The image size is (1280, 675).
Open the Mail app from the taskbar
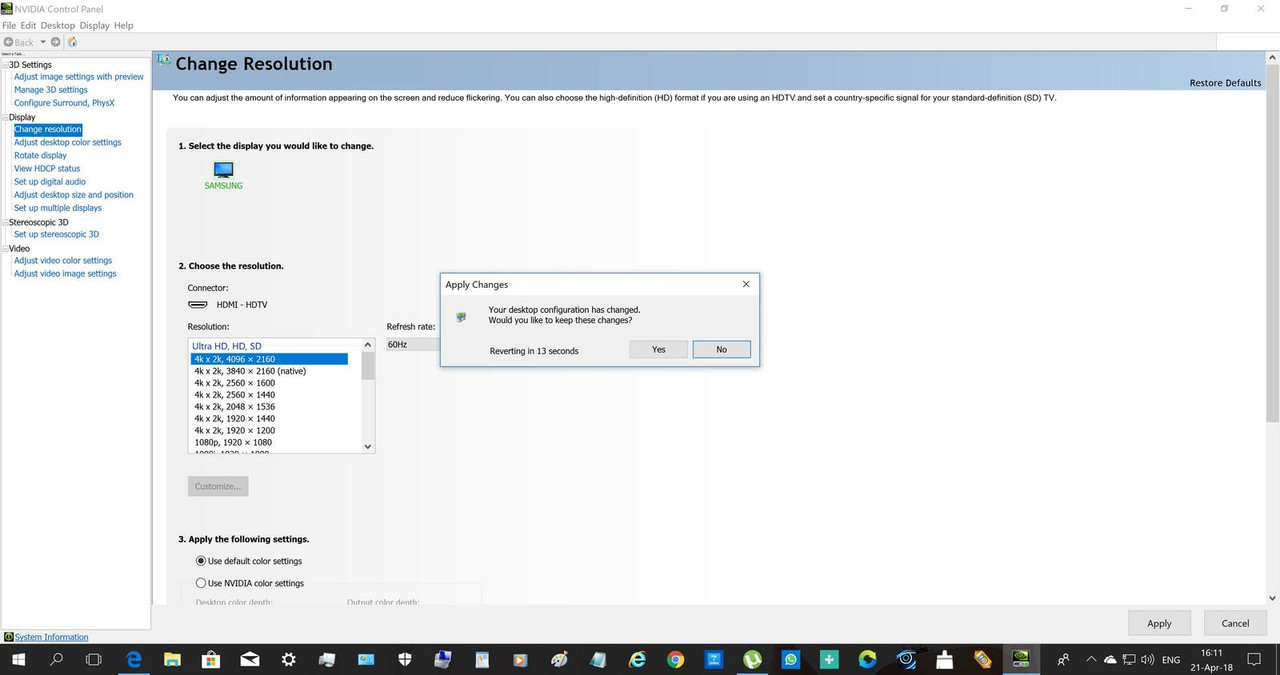[x=249, y=660]
